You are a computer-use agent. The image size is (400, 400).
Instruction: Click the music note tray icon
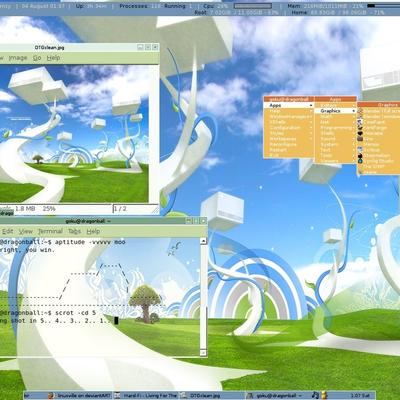tap(315, 395)
